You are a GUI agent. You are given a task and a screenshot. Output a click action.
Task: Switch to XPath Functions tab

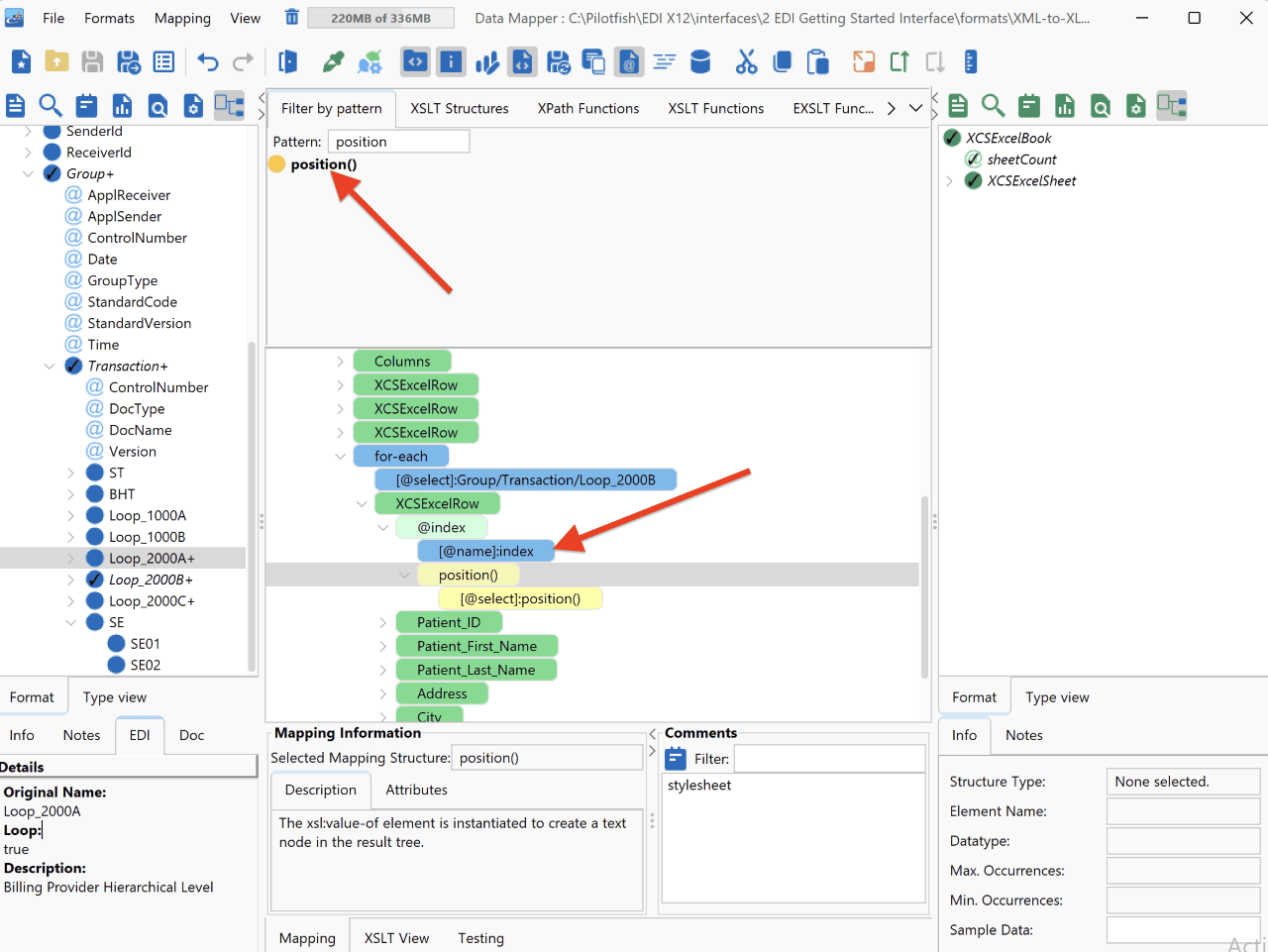click(588, 108)
